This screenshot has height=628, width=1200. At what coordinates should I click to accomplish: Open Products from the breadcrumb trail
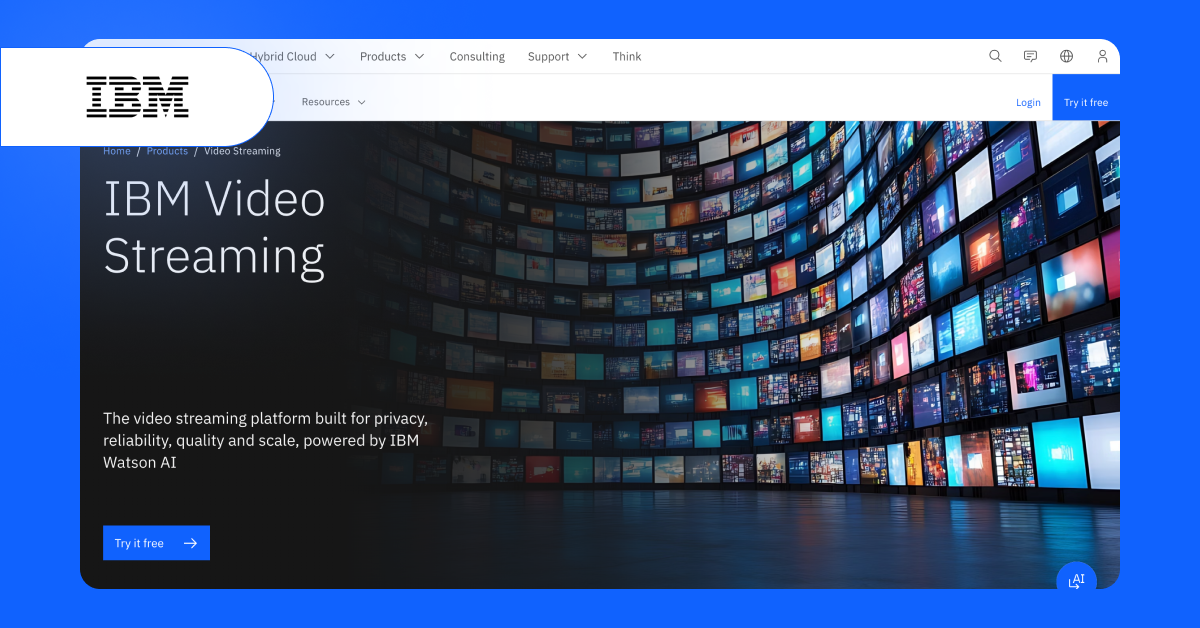pyautogui.click(x=167, y=150)
